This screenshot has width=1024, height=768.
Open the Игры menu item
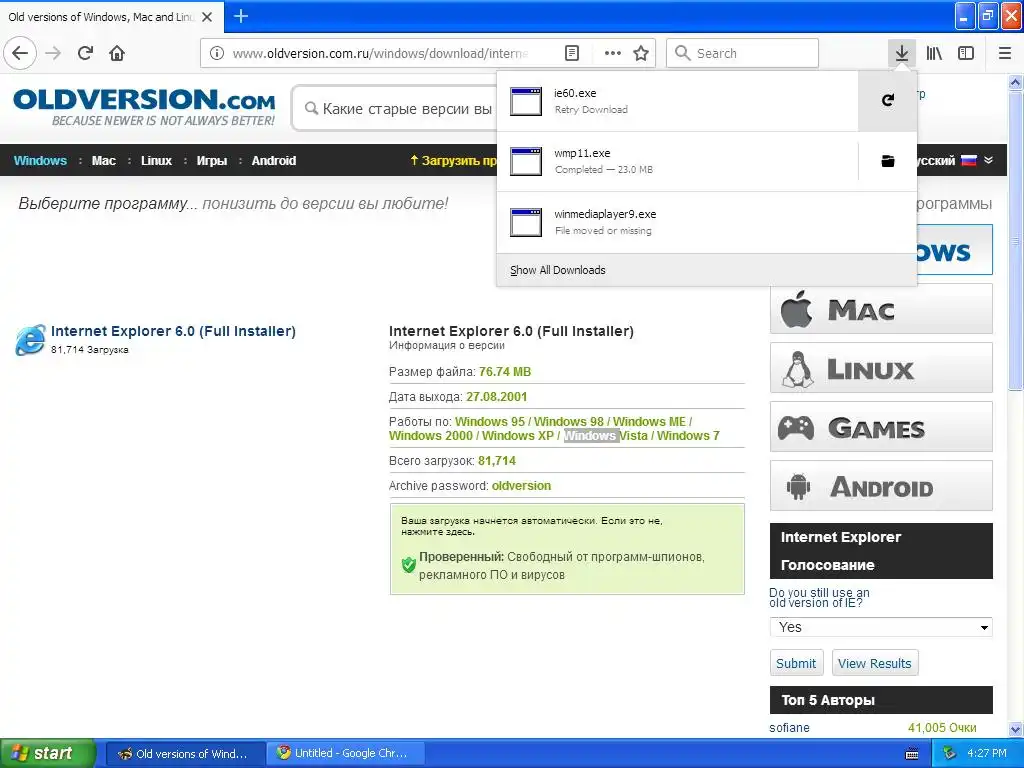212,161
